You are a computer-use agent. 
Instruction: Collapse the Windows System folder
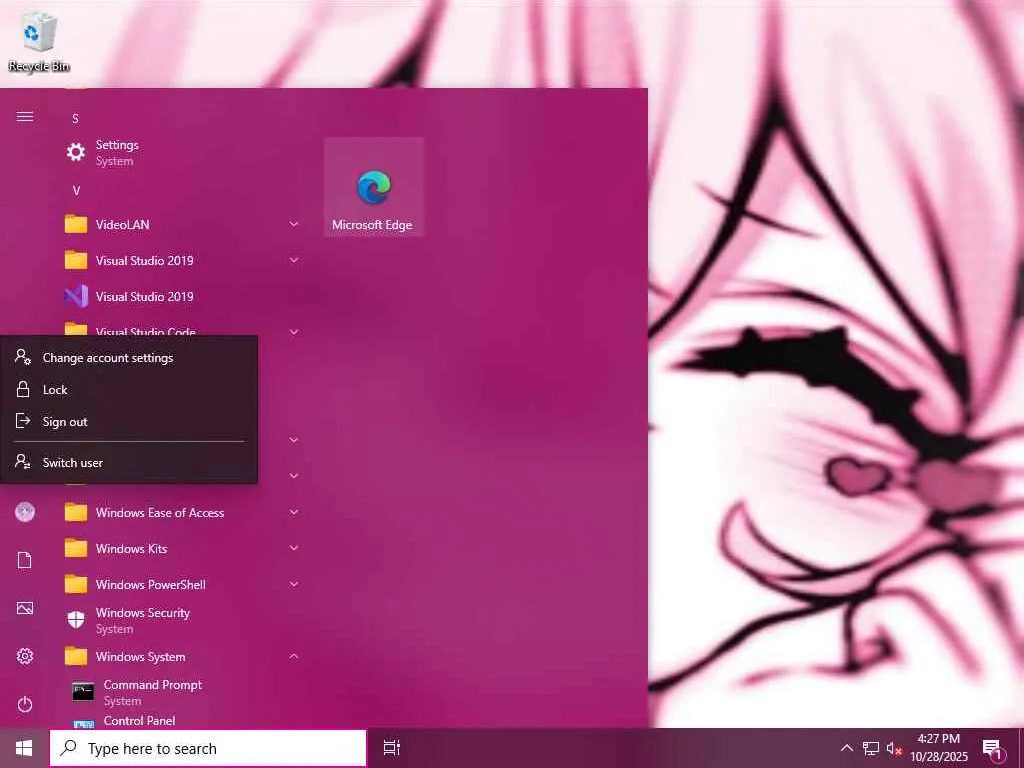pos(182,656)
